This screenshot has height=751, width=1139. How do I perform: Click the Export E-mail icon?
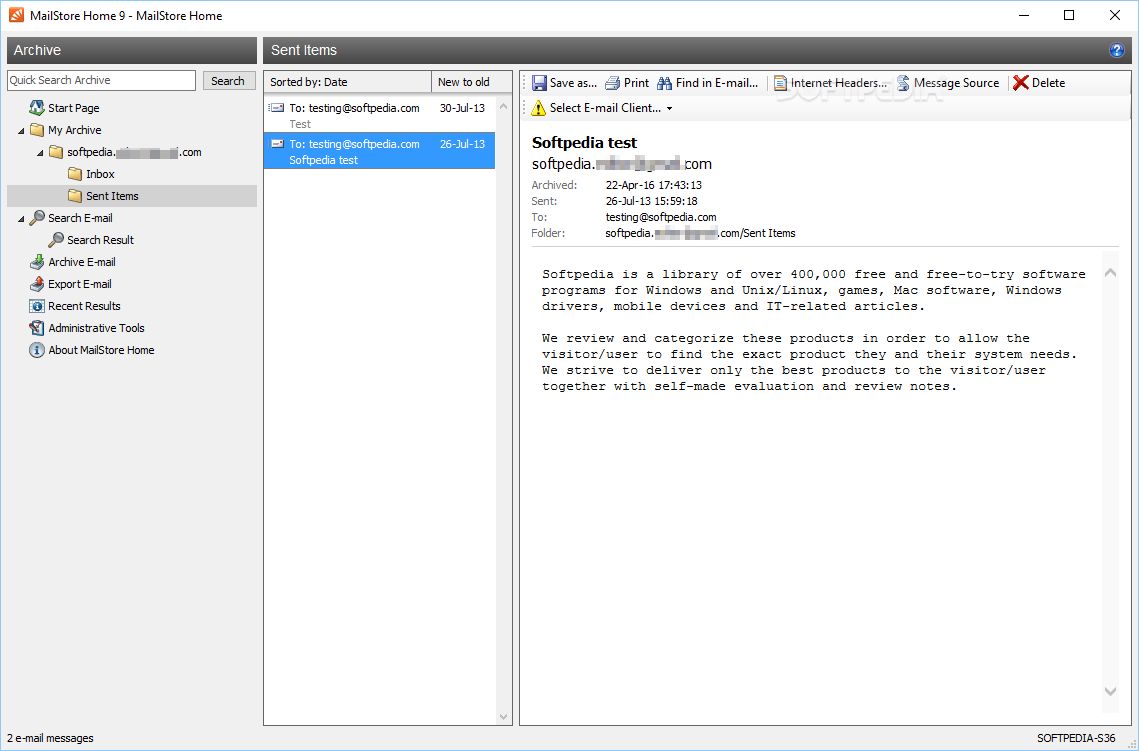tap(36, 284)
